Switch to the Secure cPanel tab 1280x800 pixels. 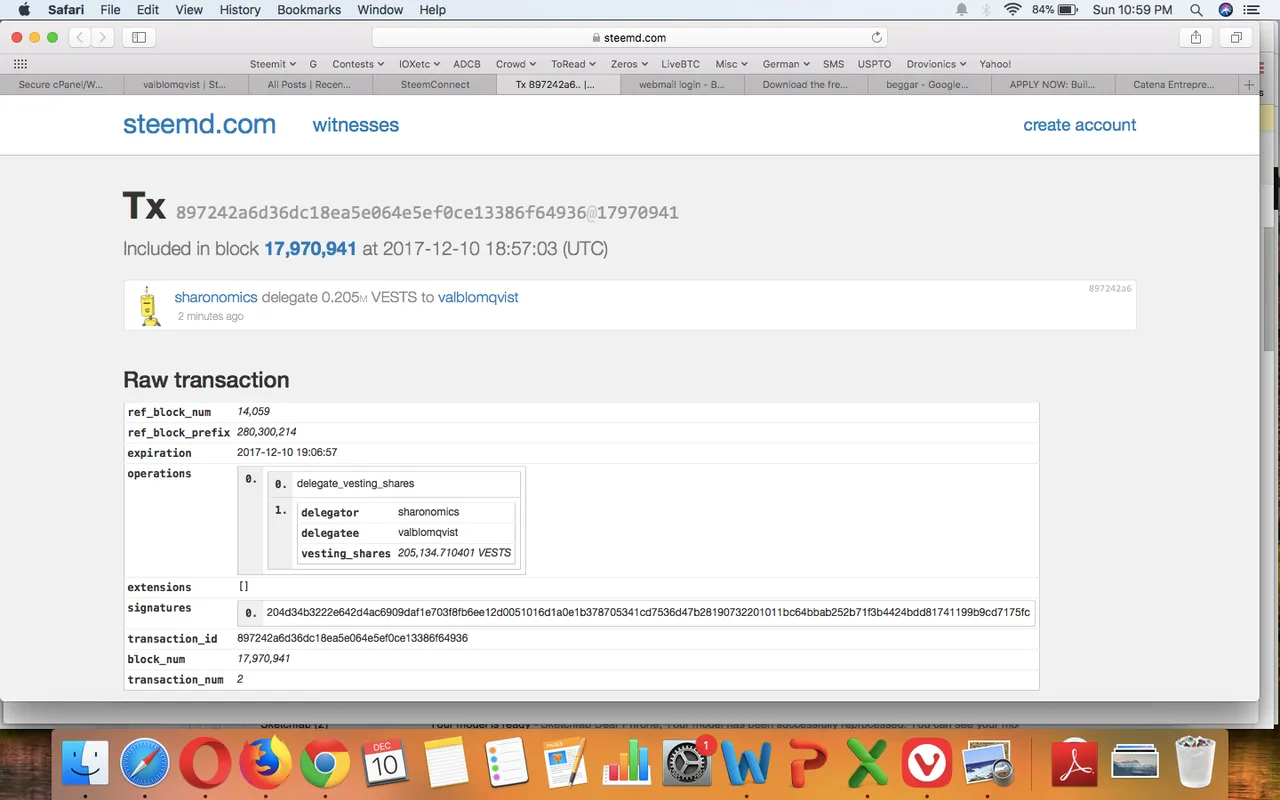click(x=61, y=85)
